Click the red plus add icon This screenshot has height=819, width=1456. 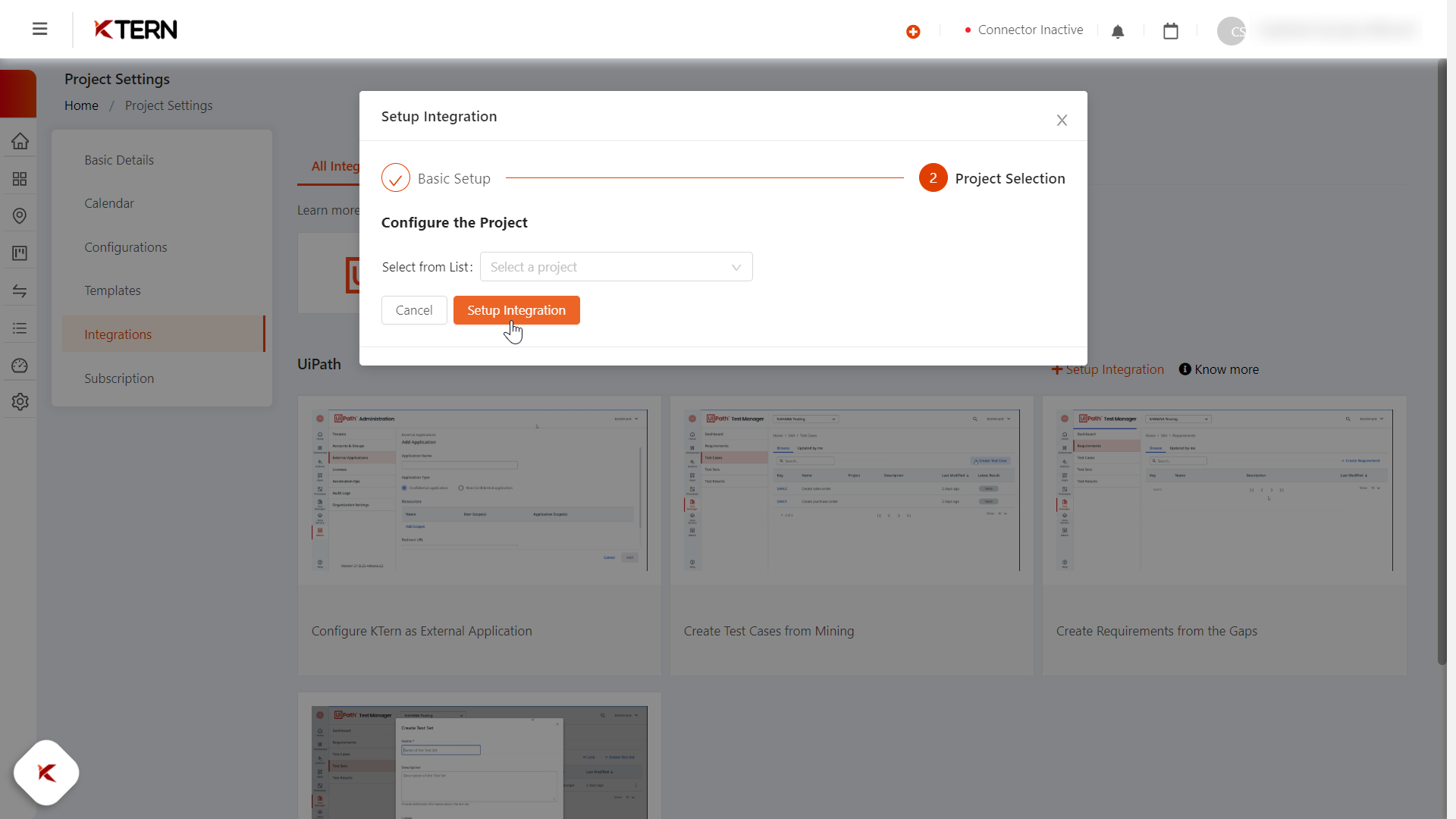[x=913, y=31]
